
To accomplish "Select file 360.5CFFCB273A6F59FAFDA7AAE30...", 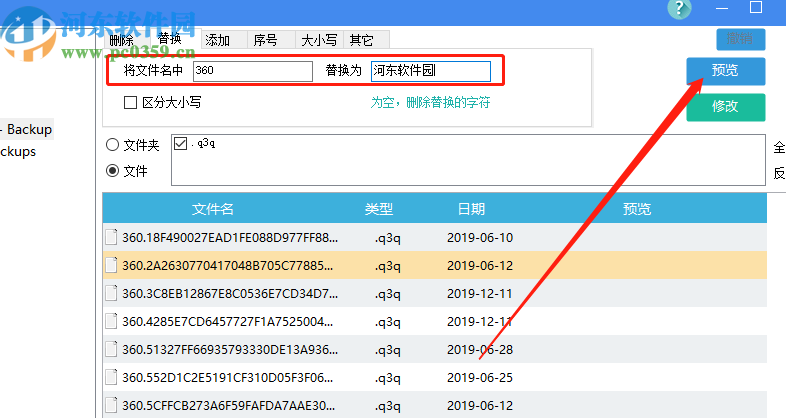I will click(229, 406).
